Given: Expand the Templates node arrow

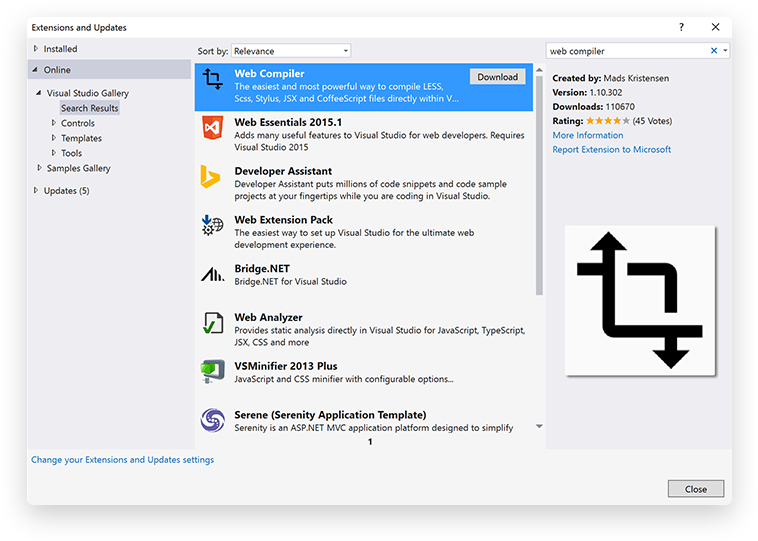Looking at the screenshot, I should (x=54, y=138).
